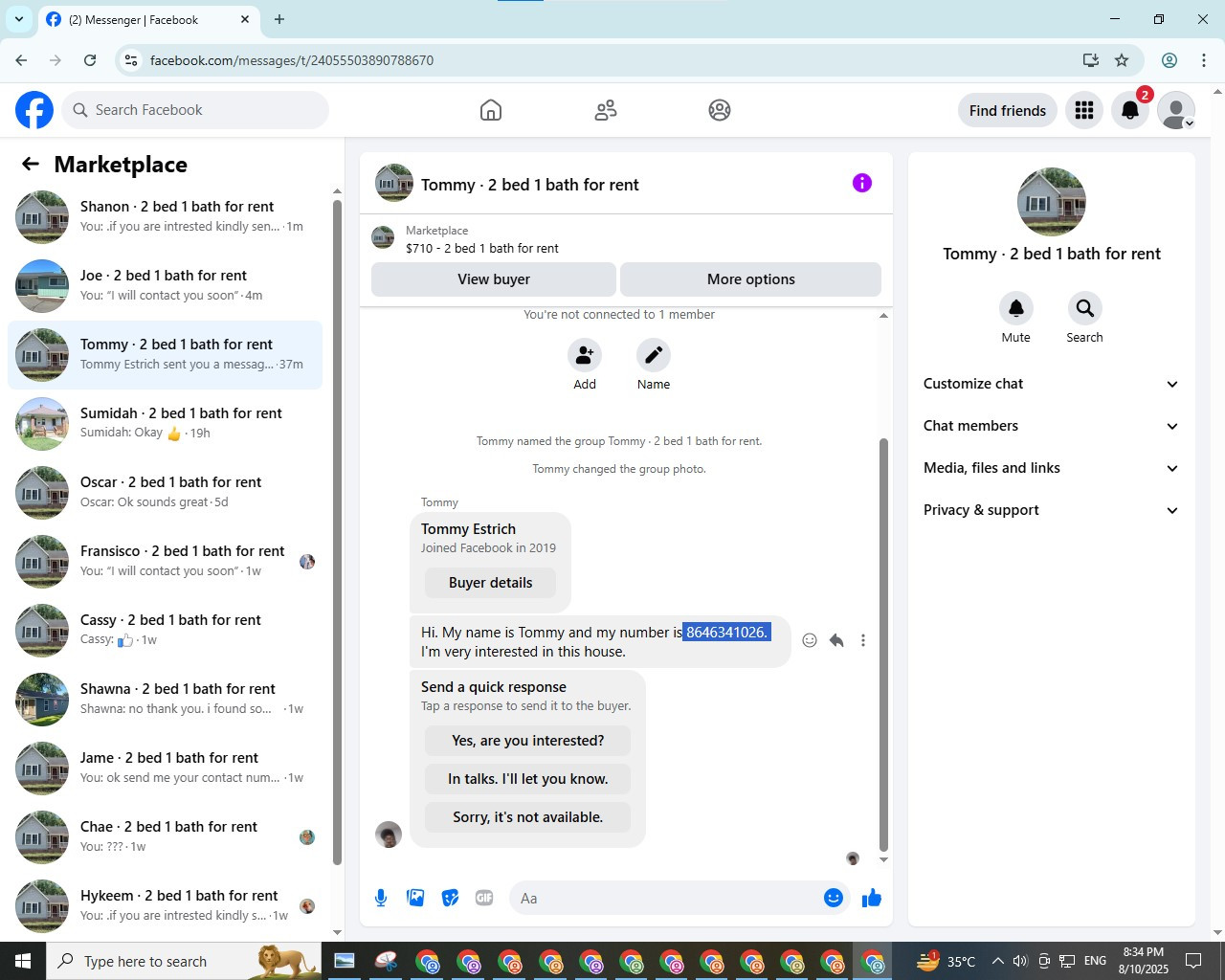Open the $710 Marketplace listing link

(482, 248)
